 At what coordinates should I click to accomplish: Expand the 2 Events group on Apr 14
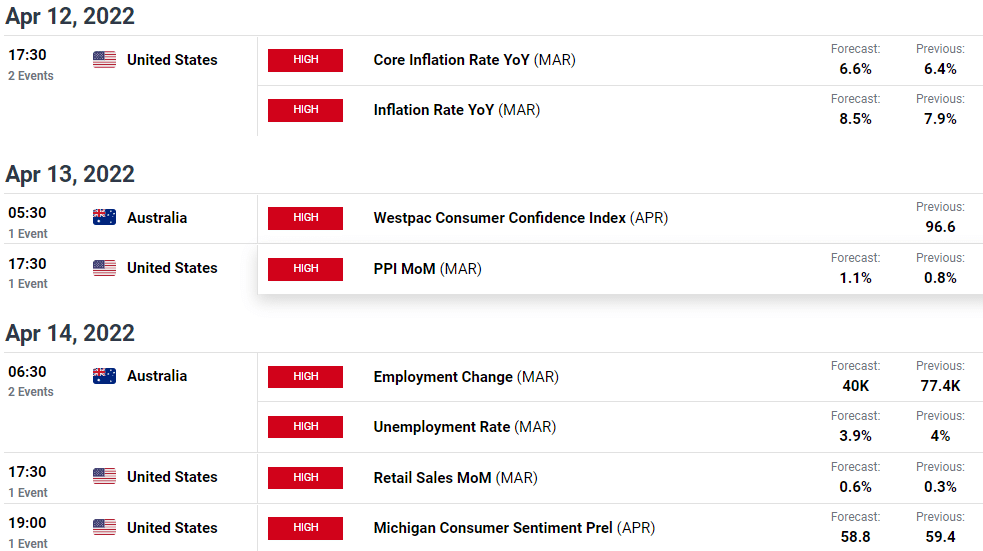tap(31, 392)
